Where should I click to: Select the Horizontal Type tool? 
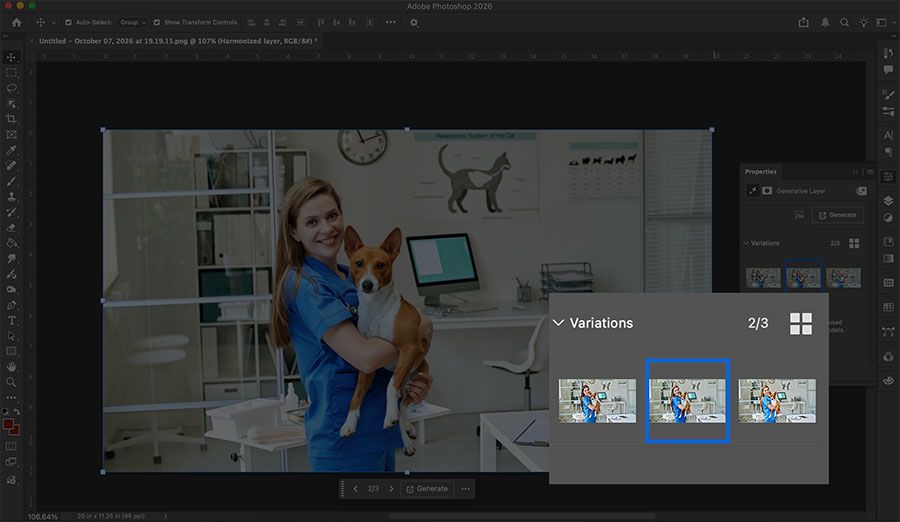(x=11, y=320)
